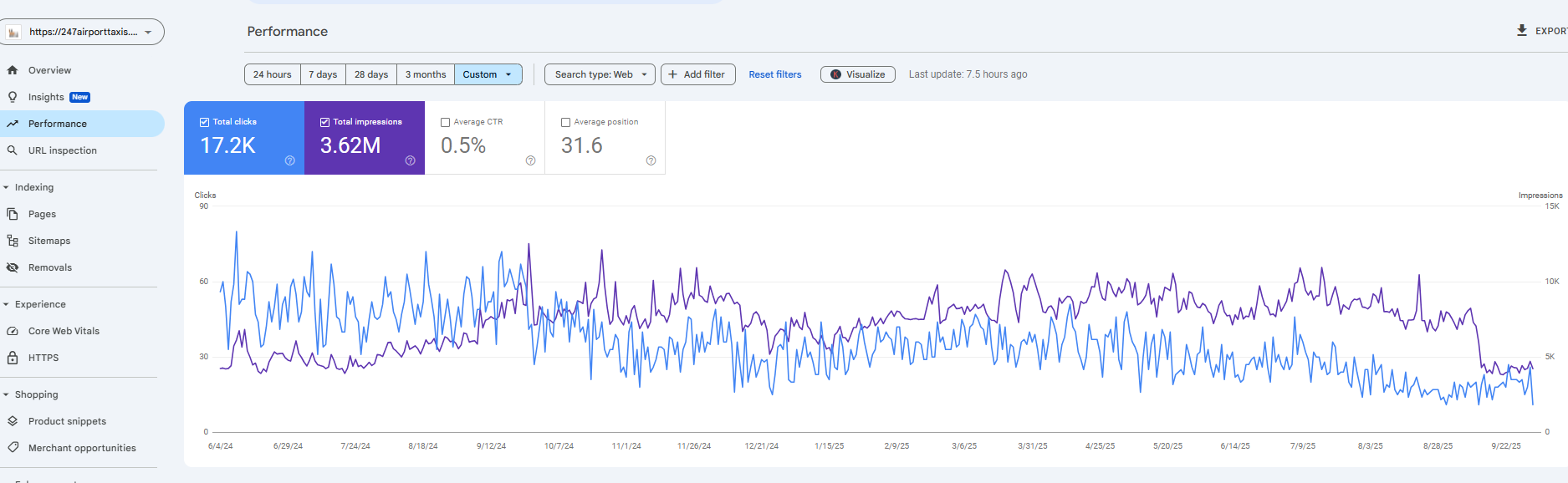
Task: Open Insights via the lightbulb icon
Action: click(13, 97)
